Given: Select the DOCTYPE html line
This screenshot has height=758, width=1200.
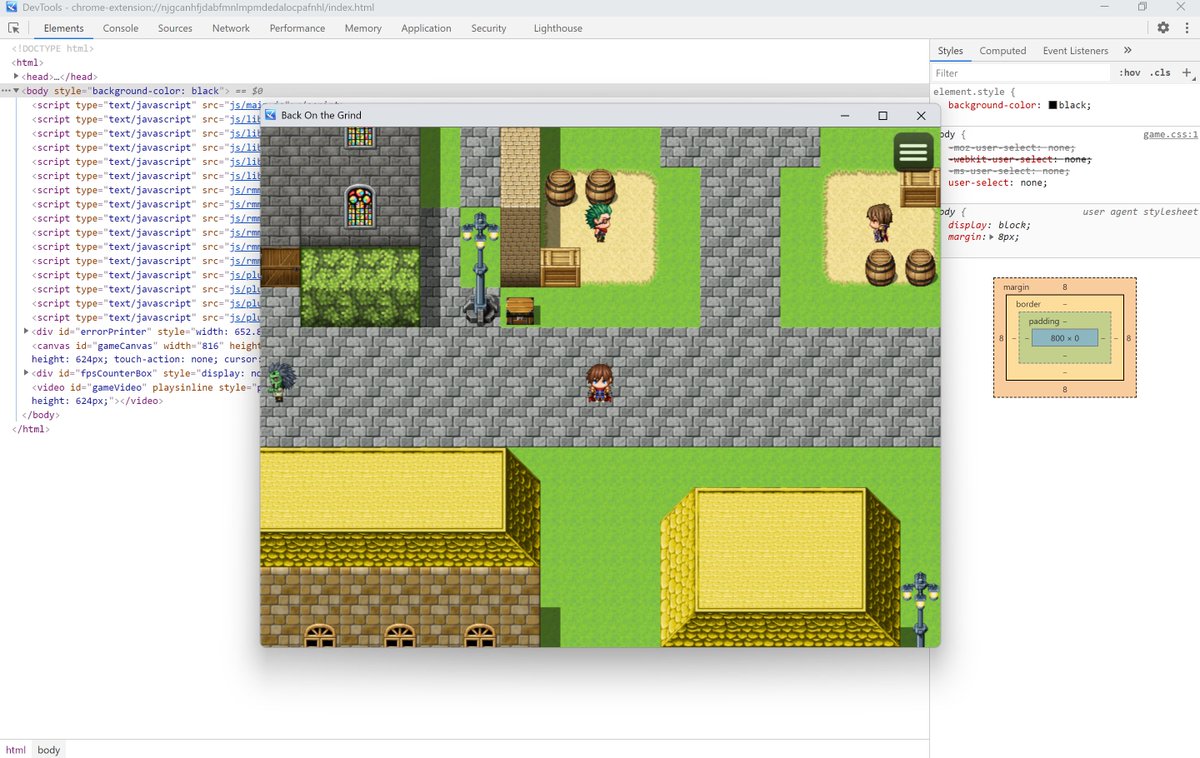Looking at the screenshot, I should [x=53, y=48].
